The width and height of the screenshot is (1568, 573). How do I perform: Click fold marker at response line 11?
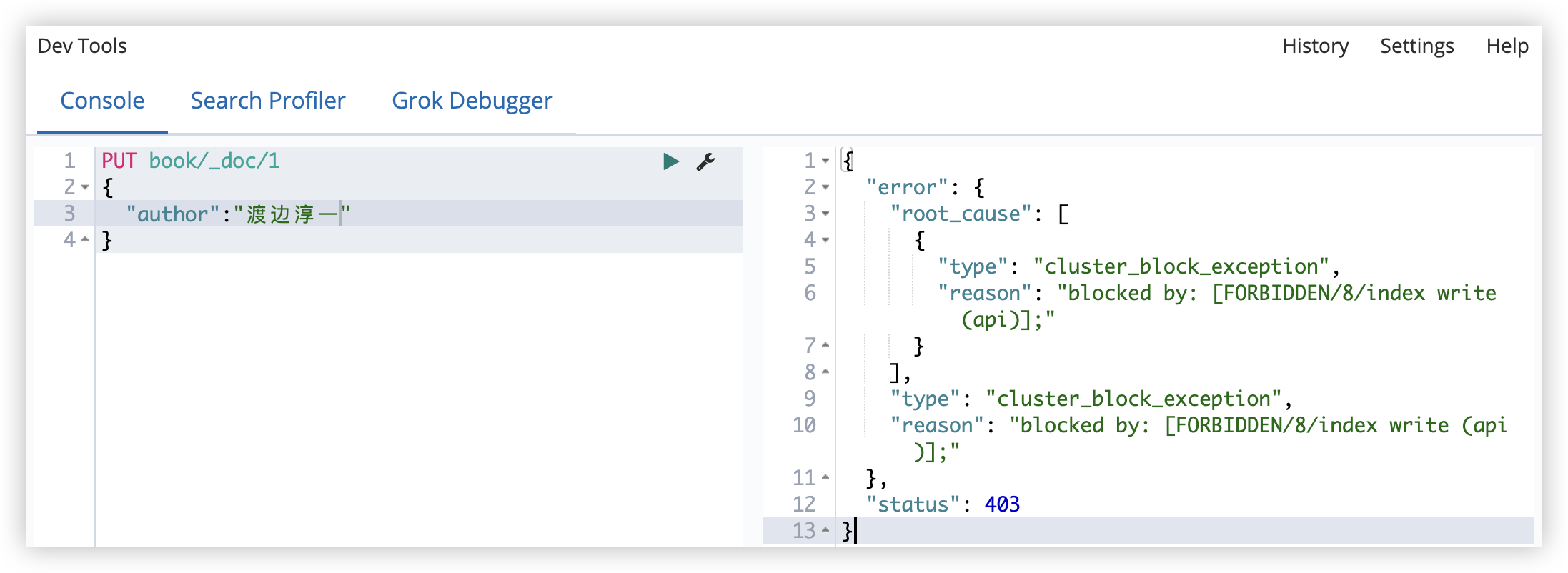[x=825, y=477]
